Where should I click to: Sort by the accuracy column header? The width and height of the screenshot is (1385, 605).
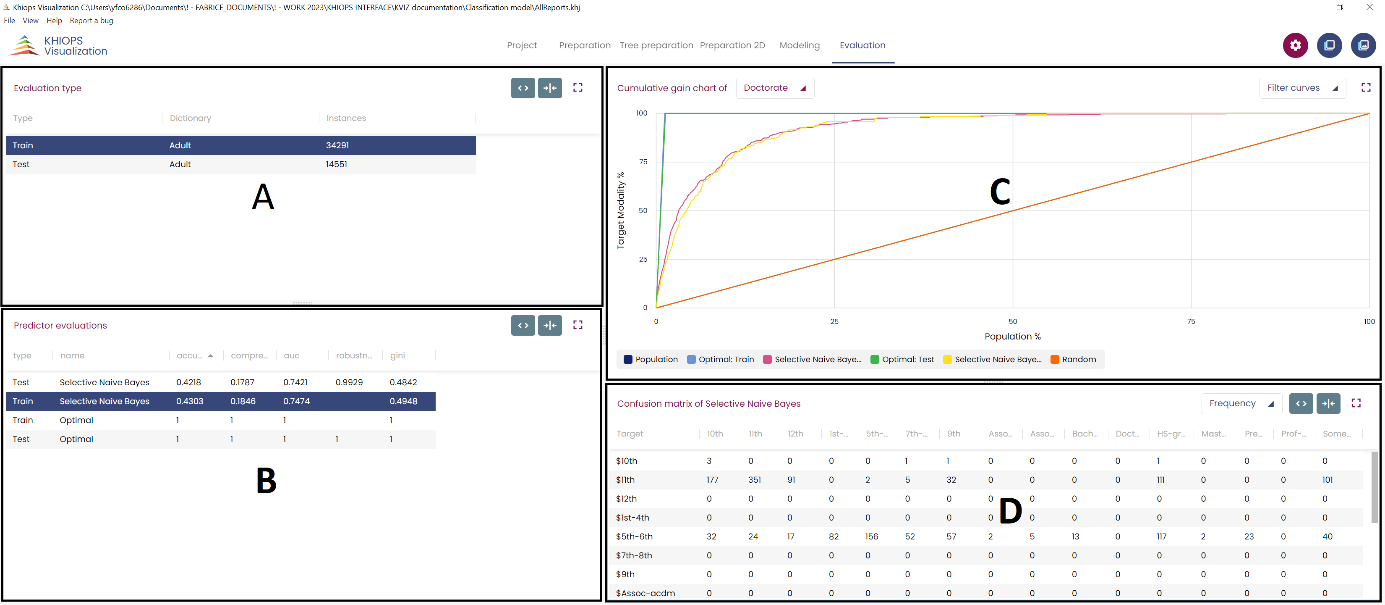(x=190, y=355)
